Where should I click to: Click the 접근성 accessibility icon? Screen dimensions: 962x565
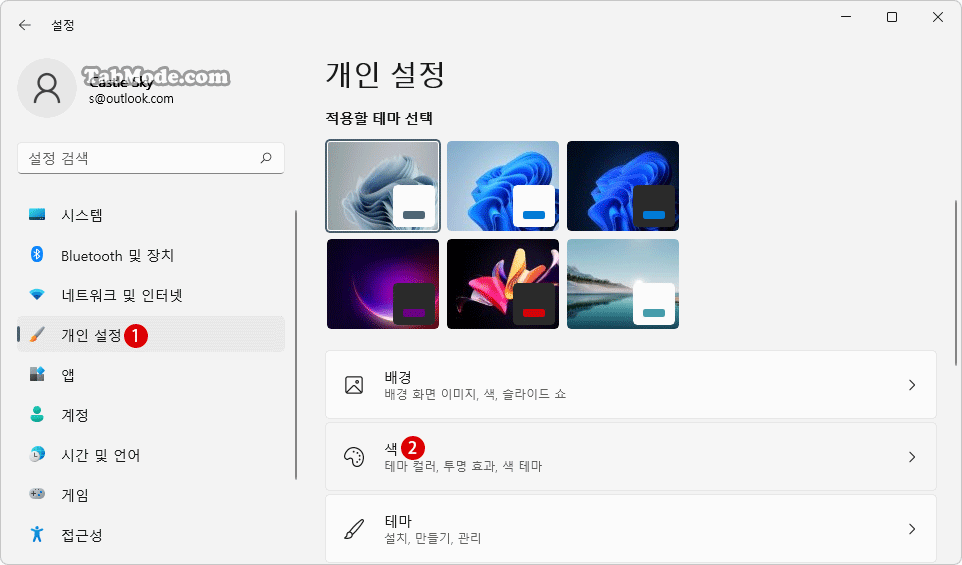pyautogui.click(x=37, y=534)
